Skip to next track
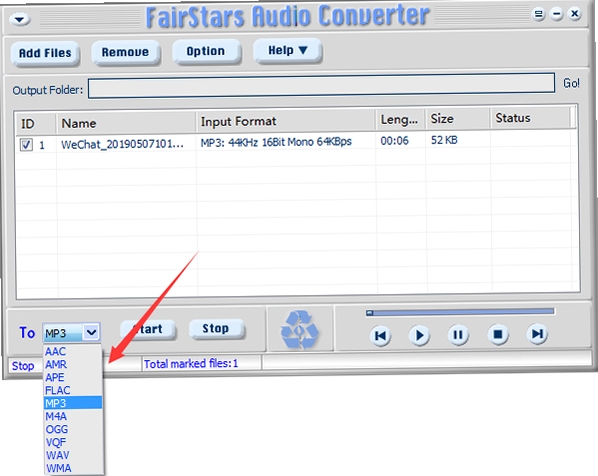Image resolution: width=598 pixels, height=476 pixels. click(537, 334)
